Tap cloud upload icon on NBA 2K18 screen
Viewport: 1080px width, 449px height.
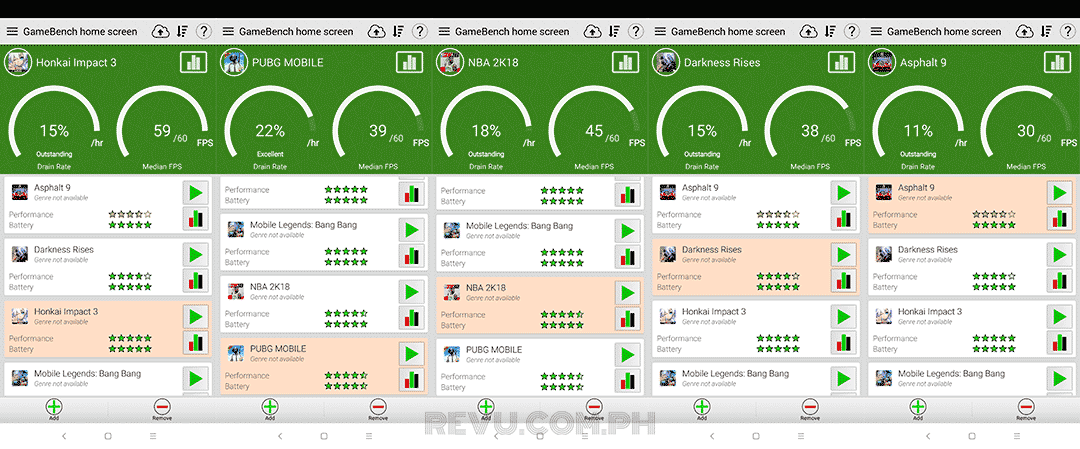coord(592,32)
